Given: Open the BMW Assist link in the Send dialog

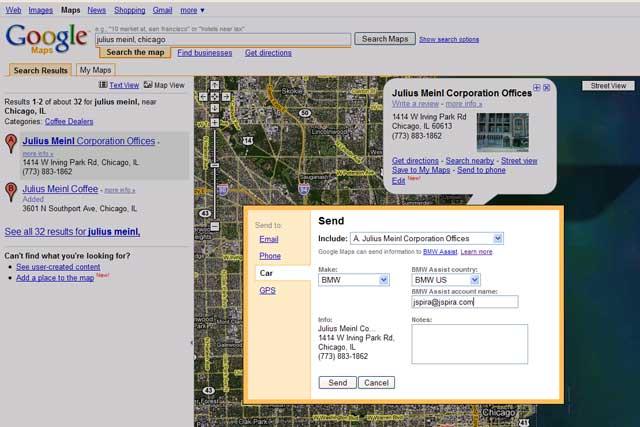Looking at the screenshot, I should [x=440, y=252].
